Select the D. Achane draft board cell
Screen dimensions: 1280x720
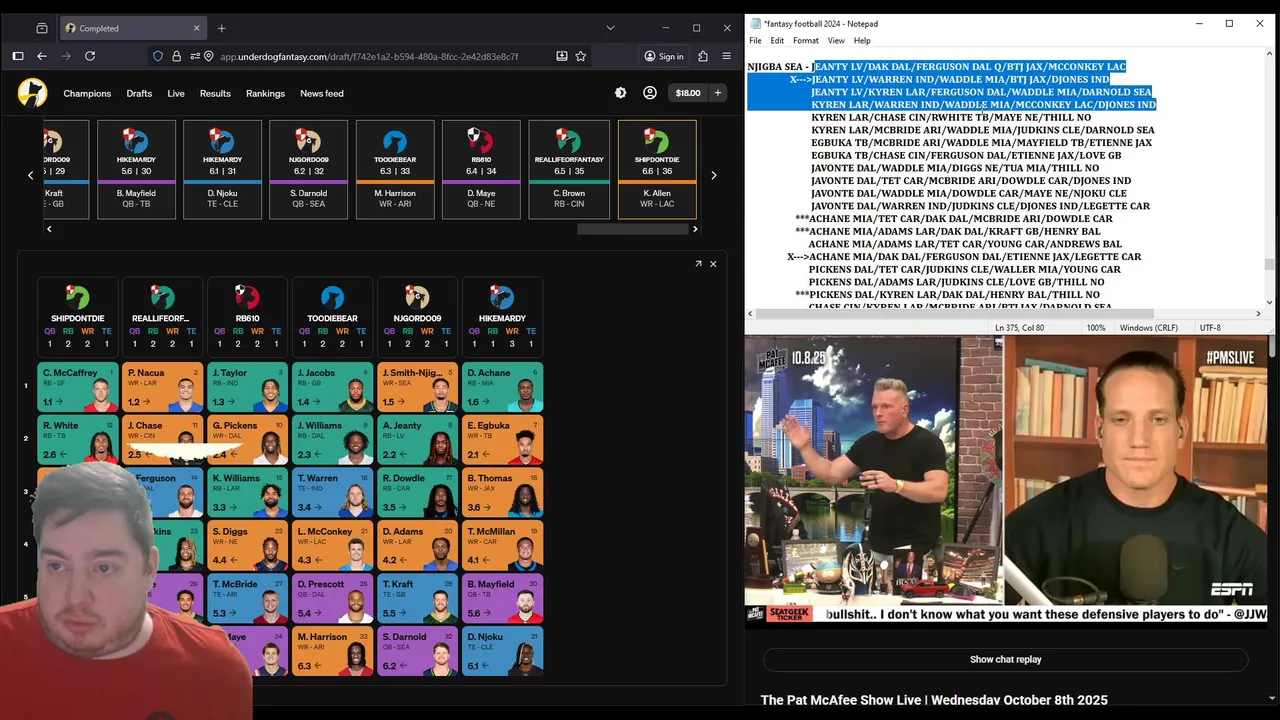pos(502,387)
